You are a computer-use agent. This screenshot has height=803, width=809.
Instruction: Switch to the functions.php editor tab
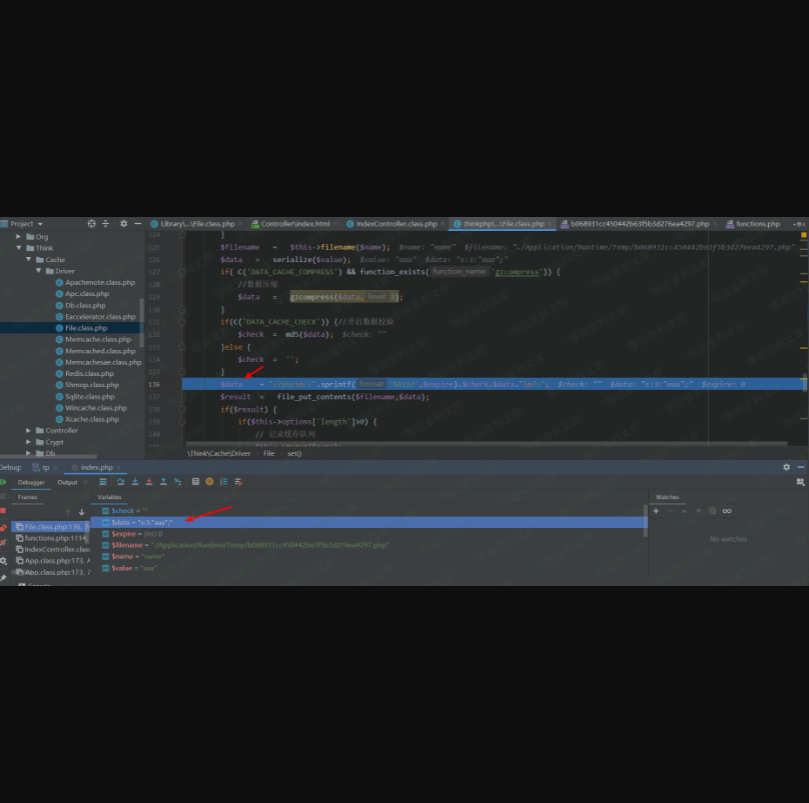[757, 224]
